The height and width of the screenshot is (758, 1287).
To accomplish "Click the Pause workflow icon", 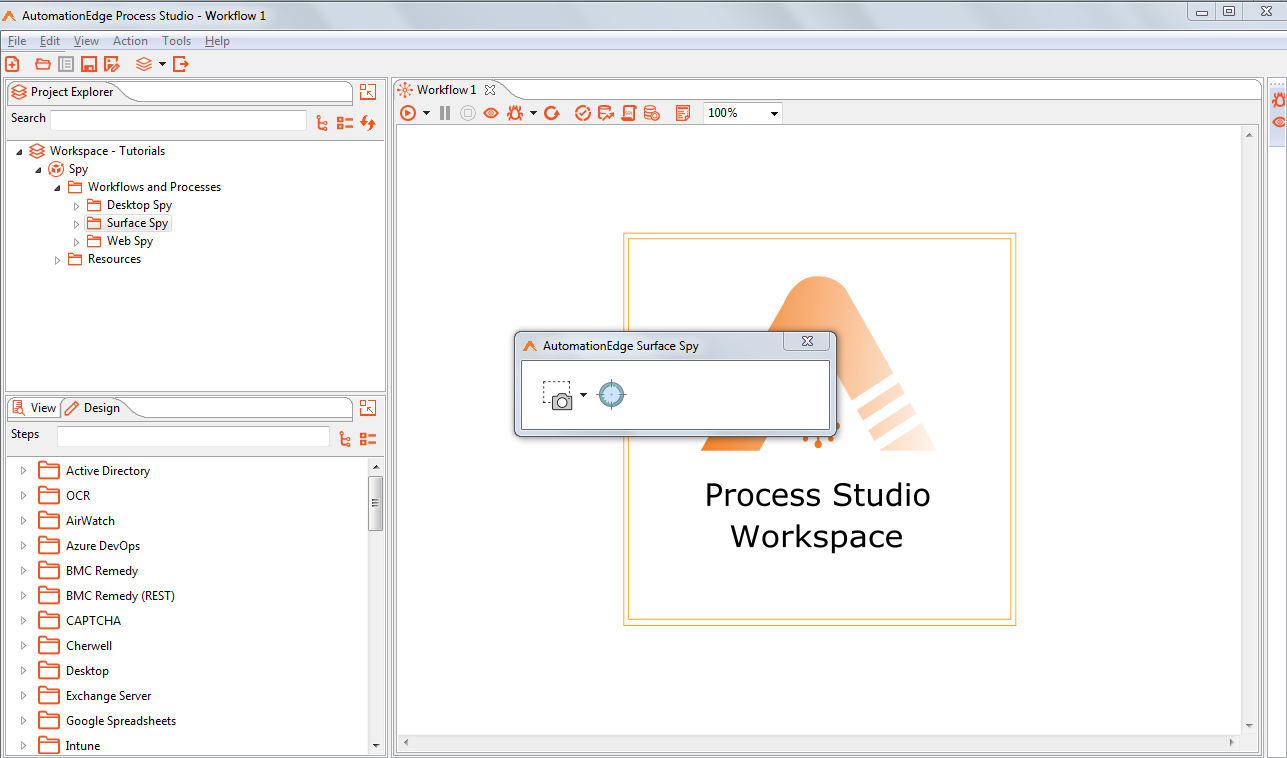I will tap(445, 113).
